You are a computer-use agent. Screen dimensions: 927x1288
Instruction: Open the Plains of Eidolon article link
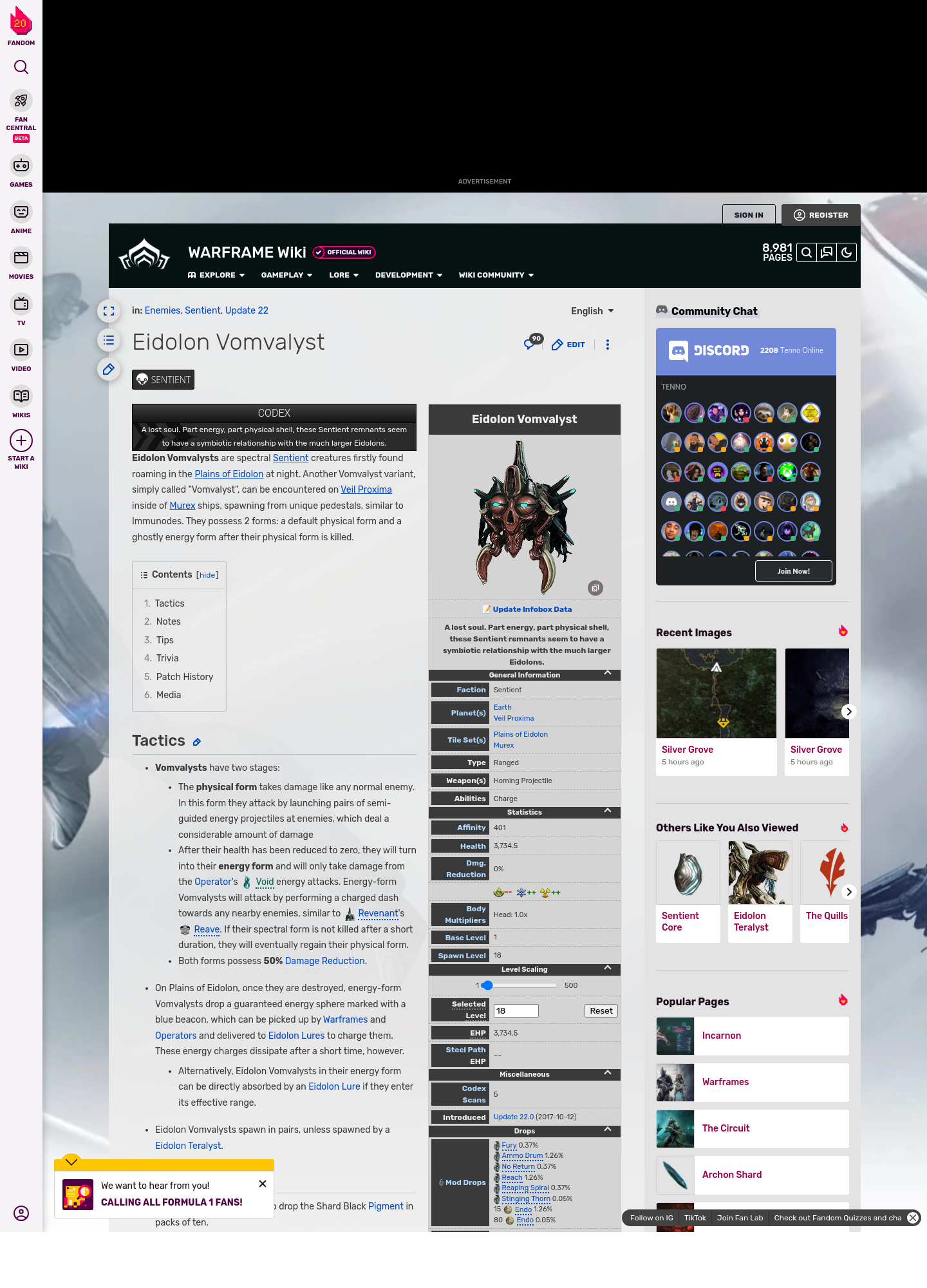229,474
